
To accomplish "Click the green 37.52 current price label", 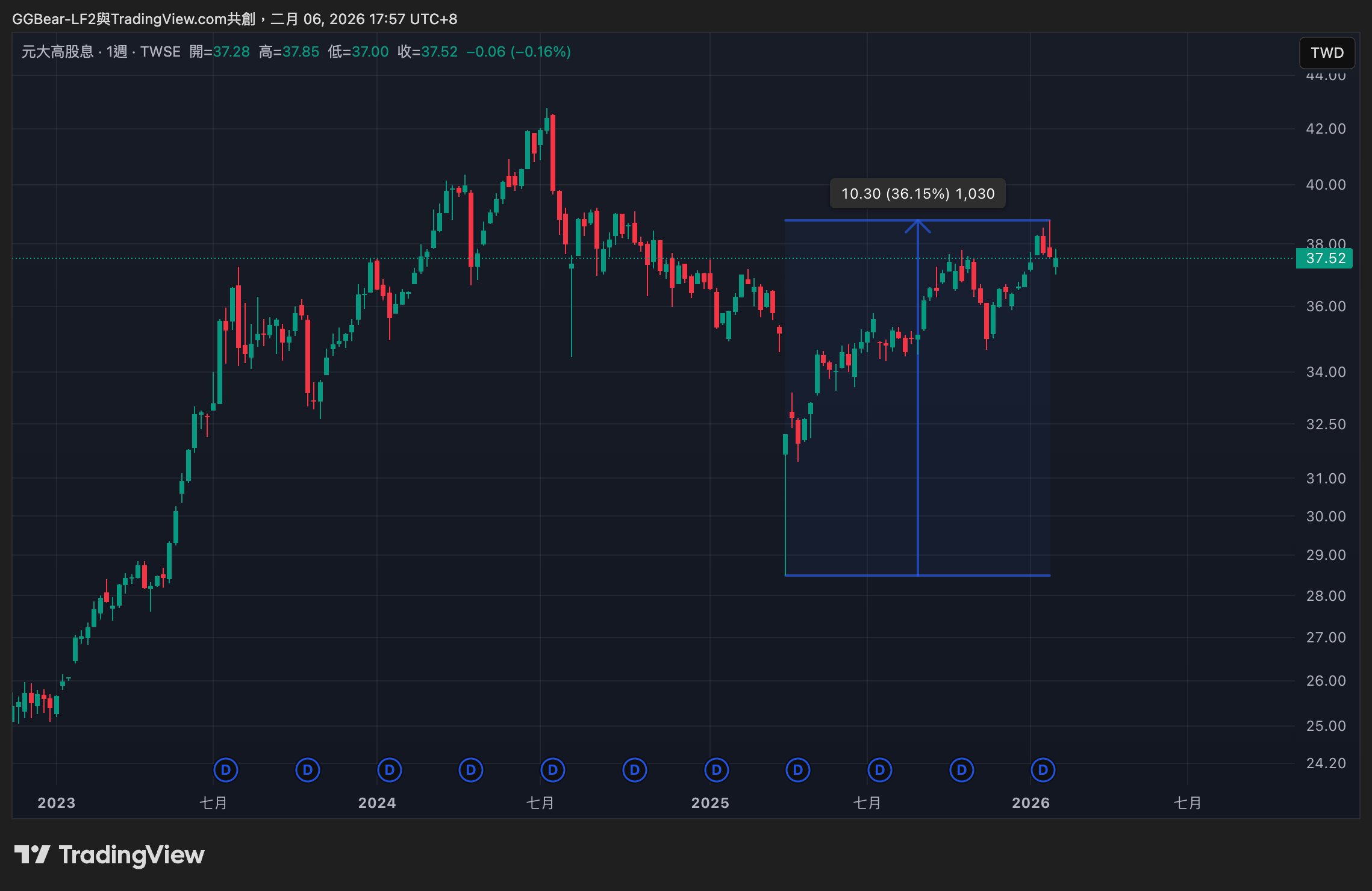I will (1324, 258).
